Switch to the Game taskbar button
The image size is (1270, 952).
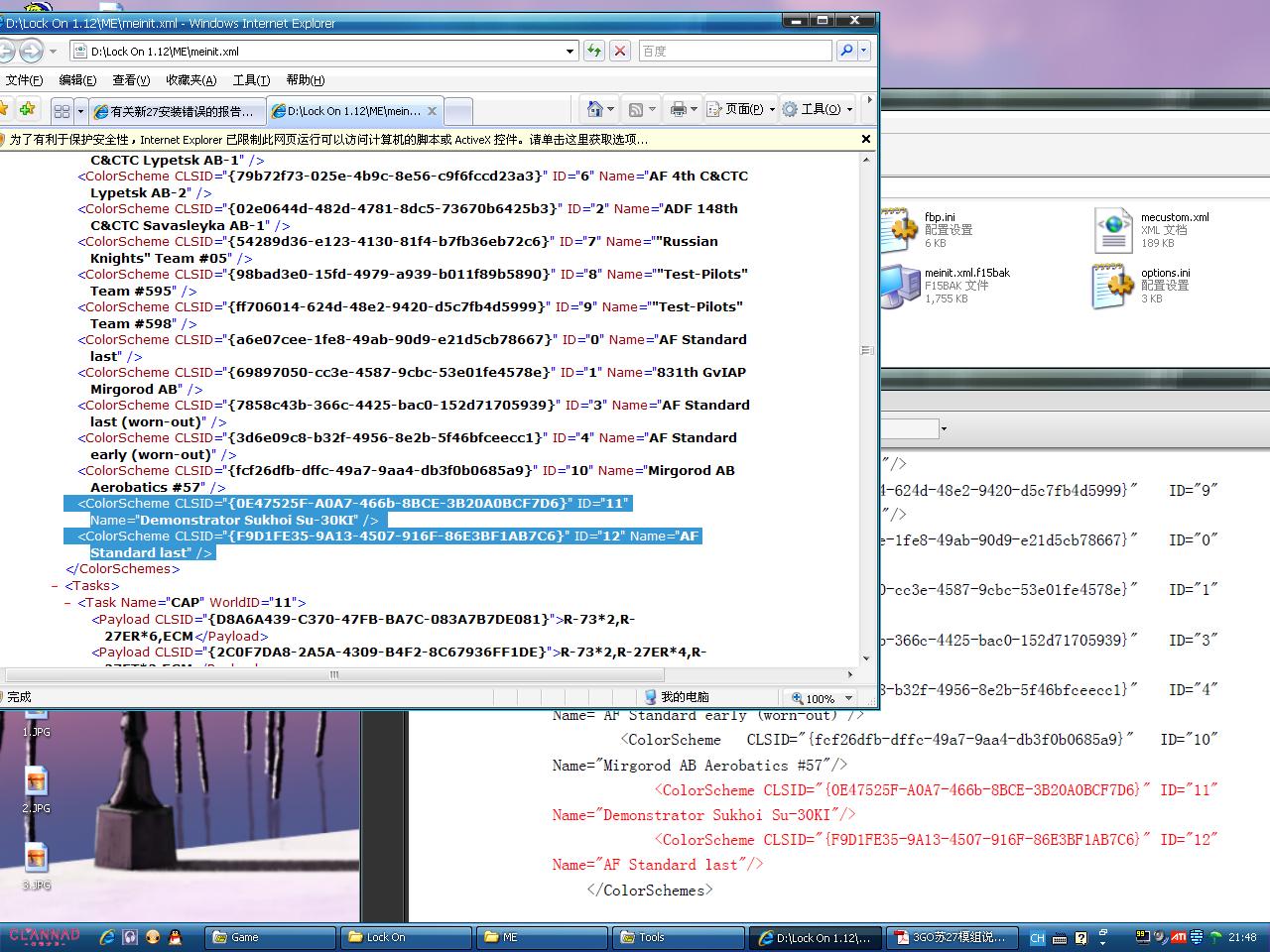(x=270, y=937)
